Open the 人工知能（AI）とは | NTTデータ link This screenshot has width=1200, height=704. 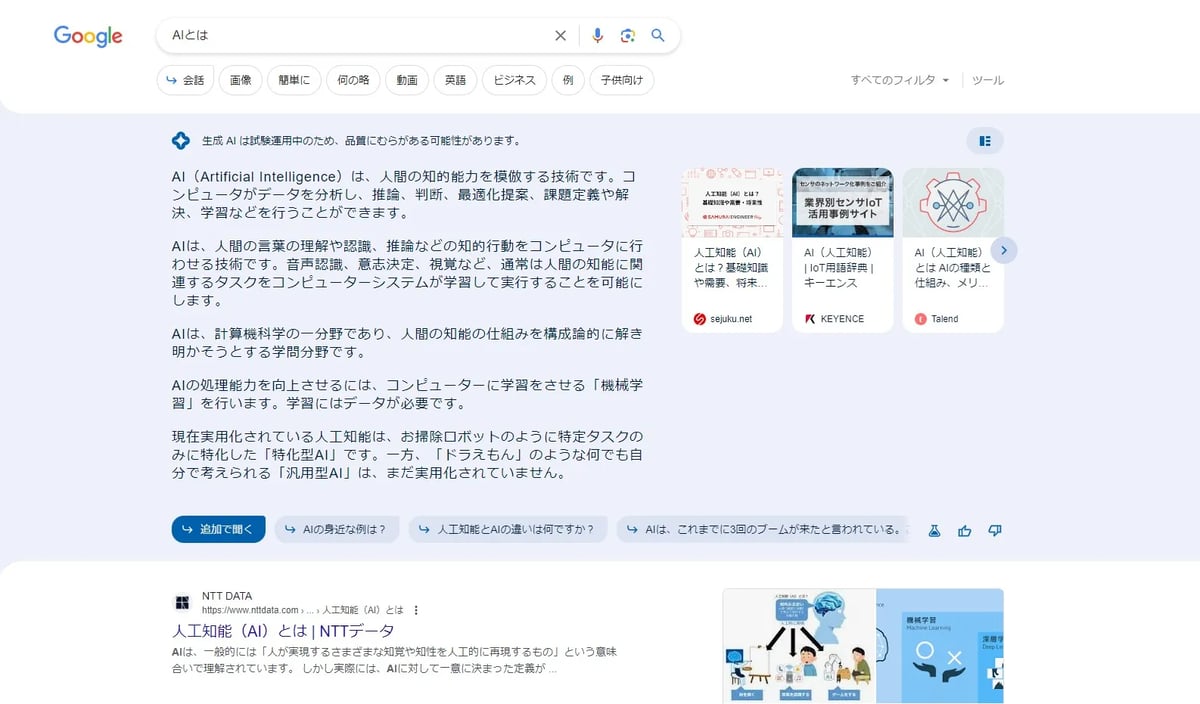pyautogui.click(x=283, y=631)
